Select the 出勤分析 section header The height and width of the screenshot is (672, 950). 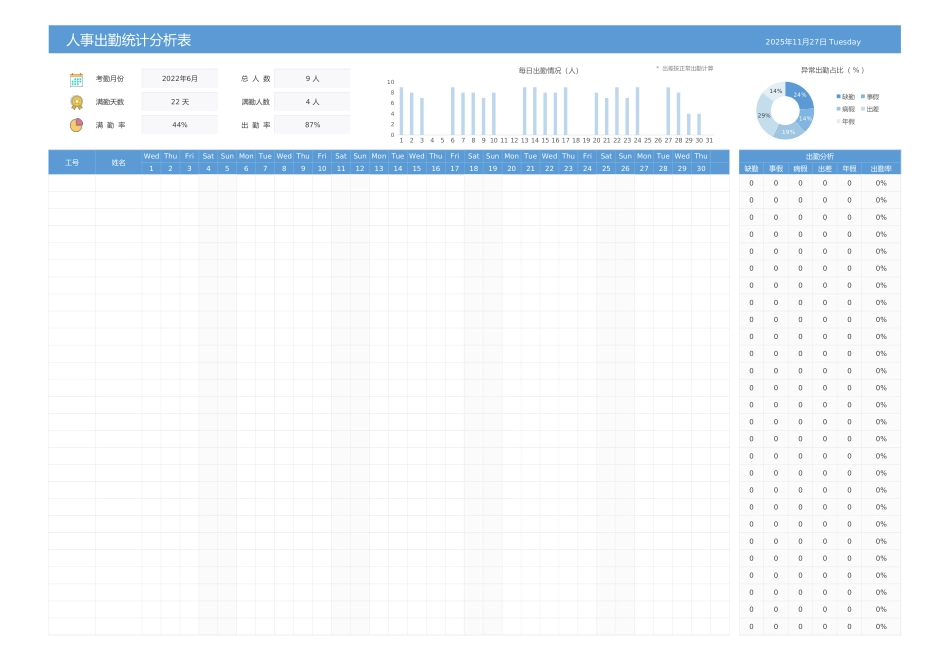point(819,156)
